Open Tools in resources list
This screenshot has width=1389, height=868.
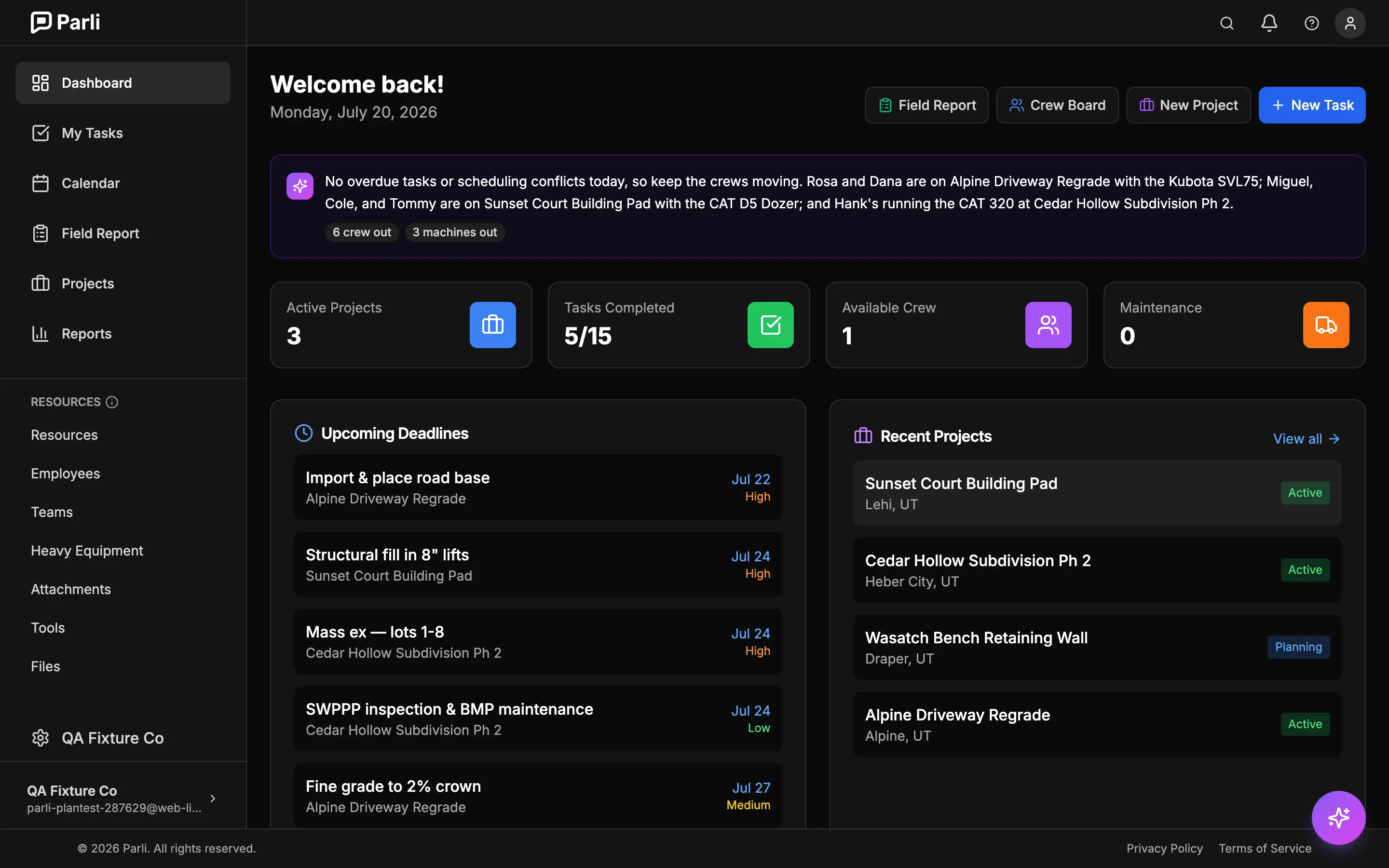[x=48, y=627]
